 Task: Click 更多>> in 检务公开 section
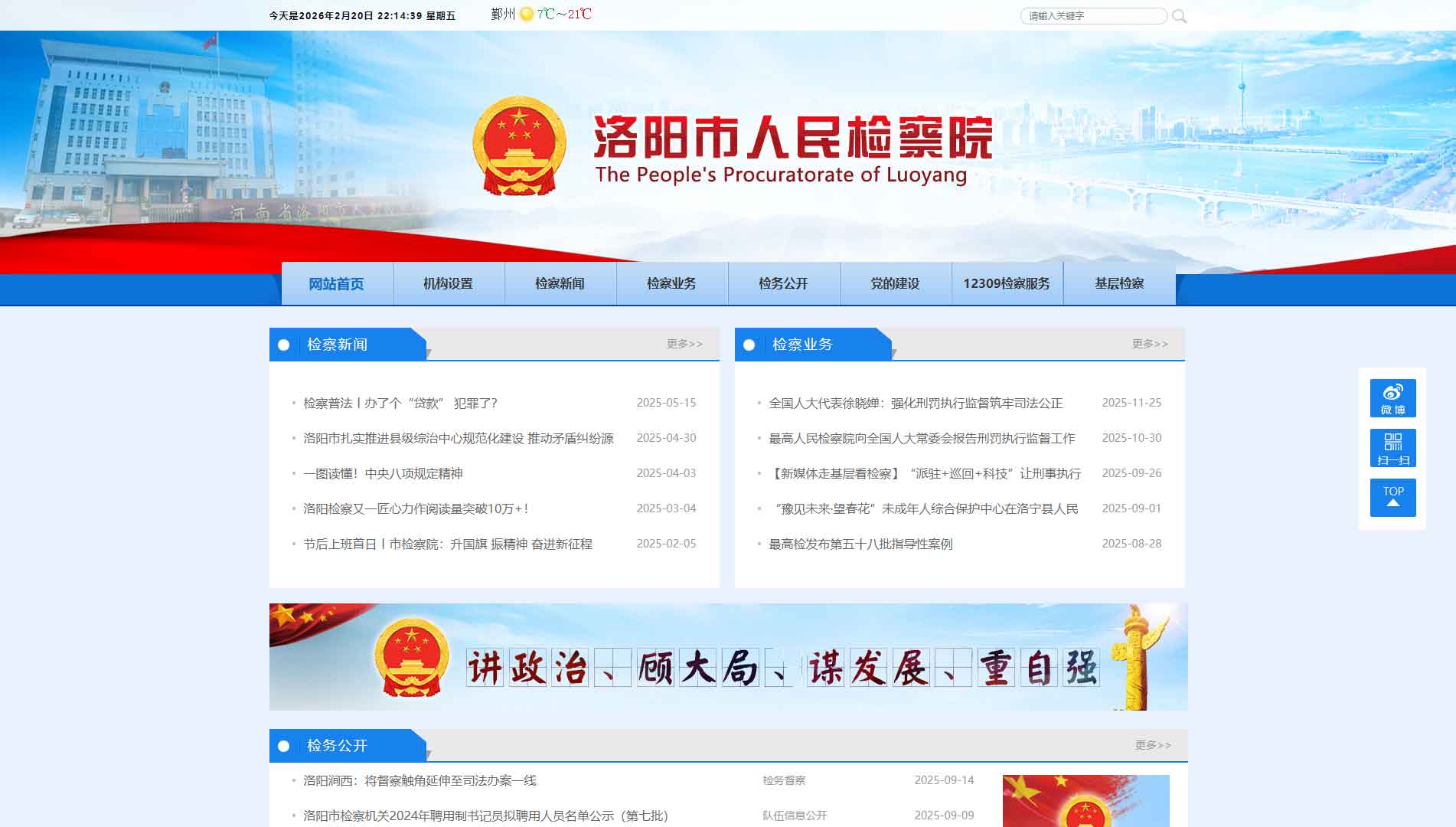pyautogui.click(x=1153, y=745)
